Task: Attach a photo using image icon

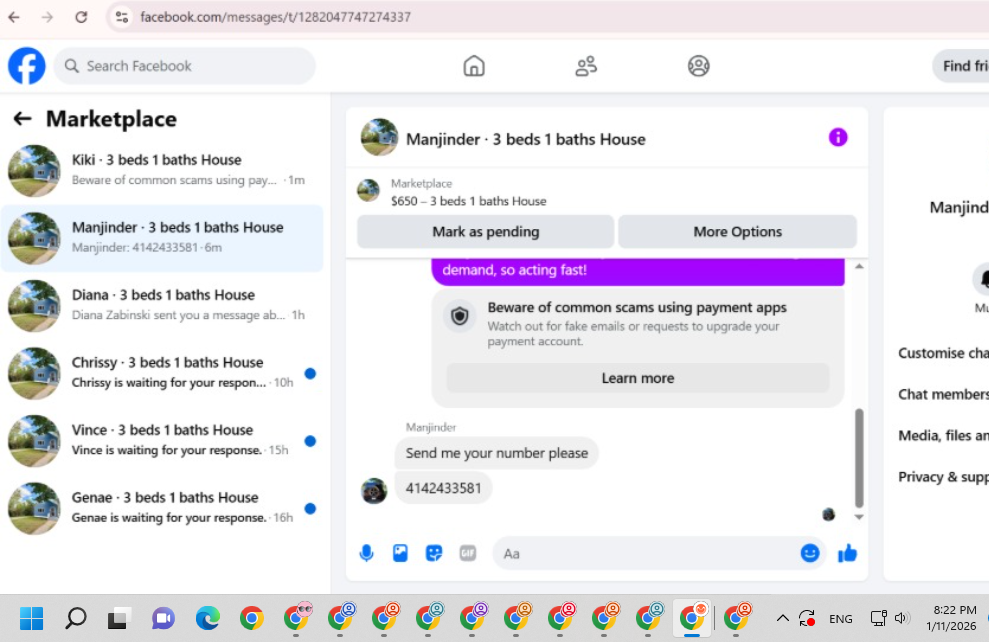Action: pyautogui.click(x=400, y=553)
